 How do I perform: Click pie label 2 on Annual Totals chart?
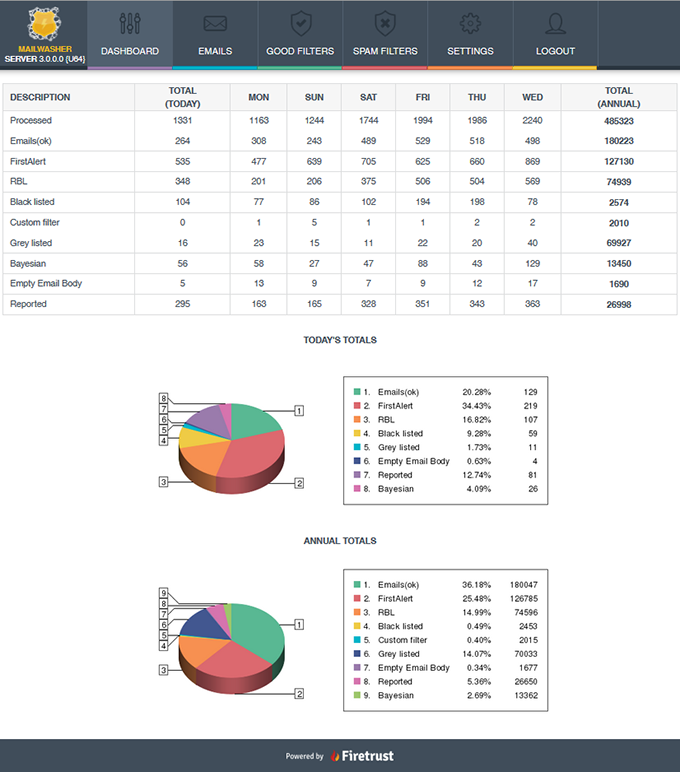coord(299,693)
